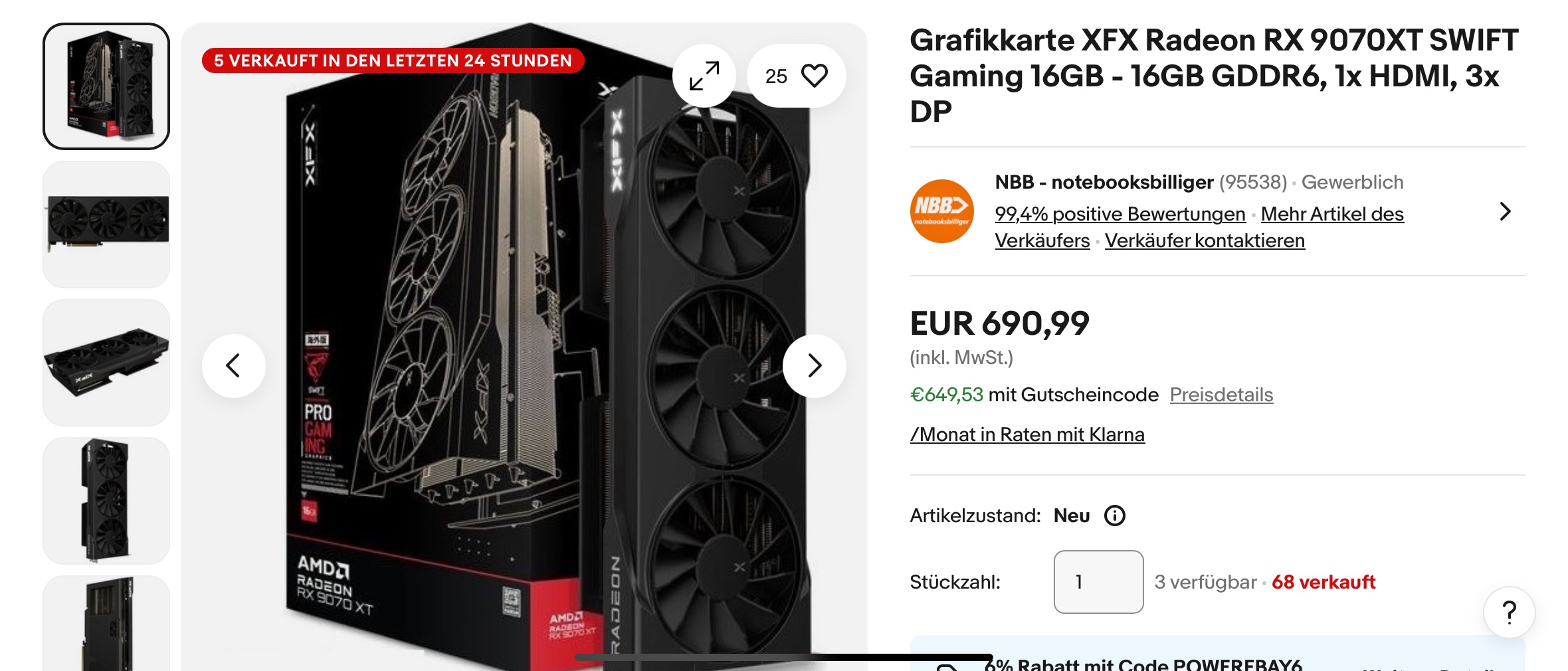
Task: Show the previous product image
Action: coord(233,365)
